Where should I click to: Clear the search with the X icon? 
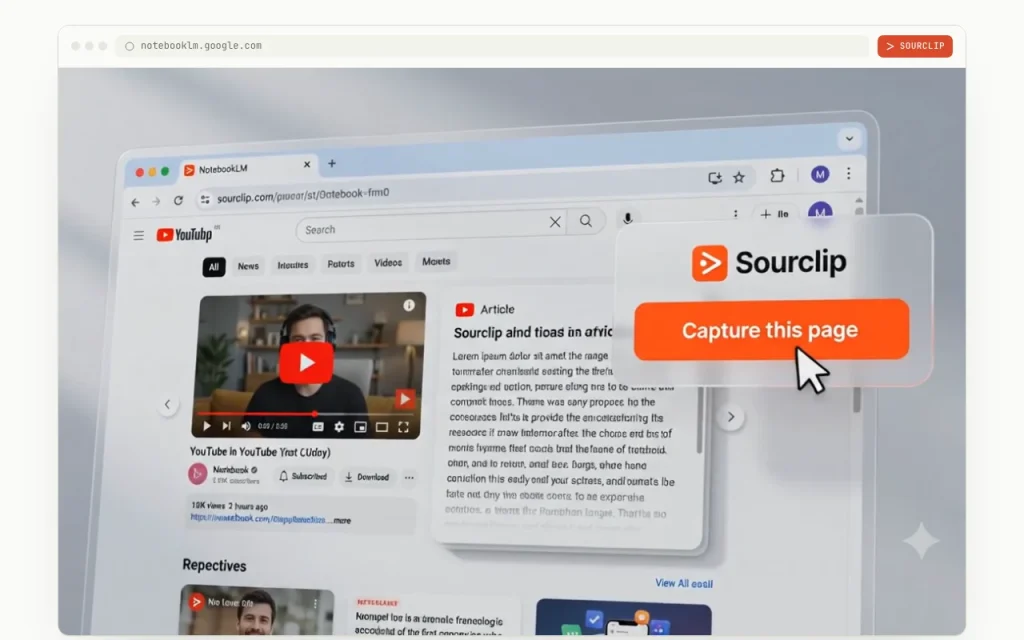[555, 222]
